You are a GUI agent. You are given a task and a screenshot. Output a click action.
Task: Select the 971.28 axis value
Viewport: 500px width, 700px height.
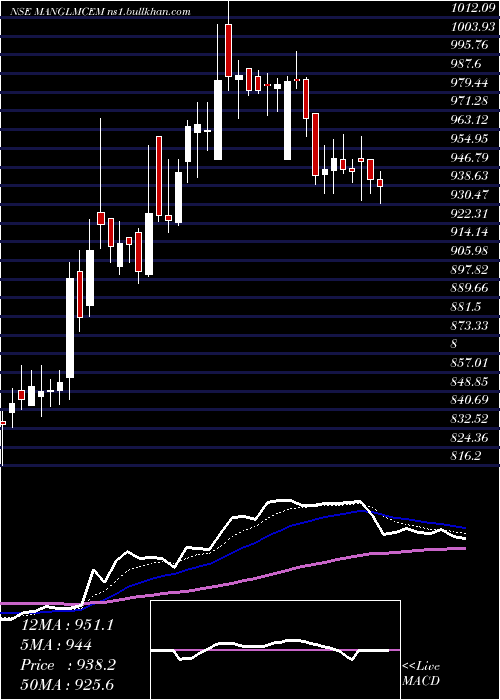point(471,102)
